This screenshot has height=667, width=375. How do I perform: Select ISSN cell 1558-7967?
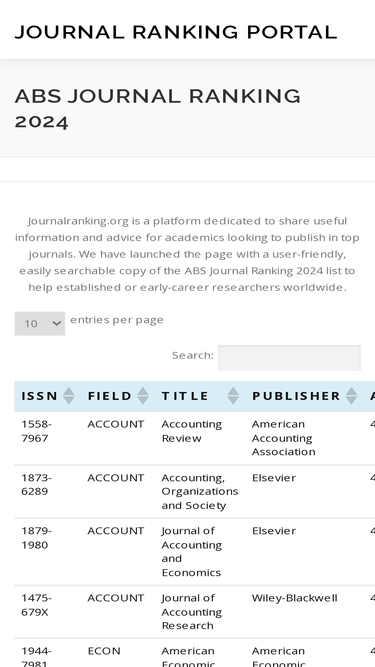point(37,431)
